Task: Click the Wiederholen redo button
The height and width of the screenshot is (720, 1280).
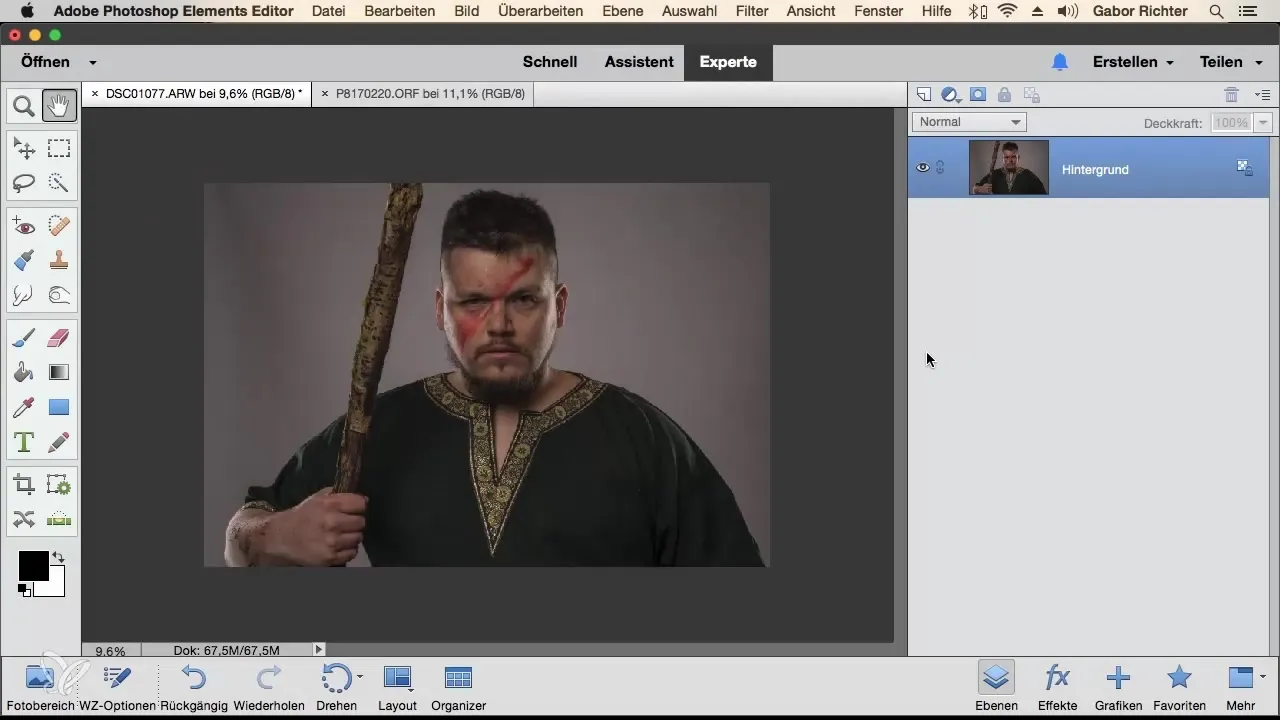Action: 269,687
